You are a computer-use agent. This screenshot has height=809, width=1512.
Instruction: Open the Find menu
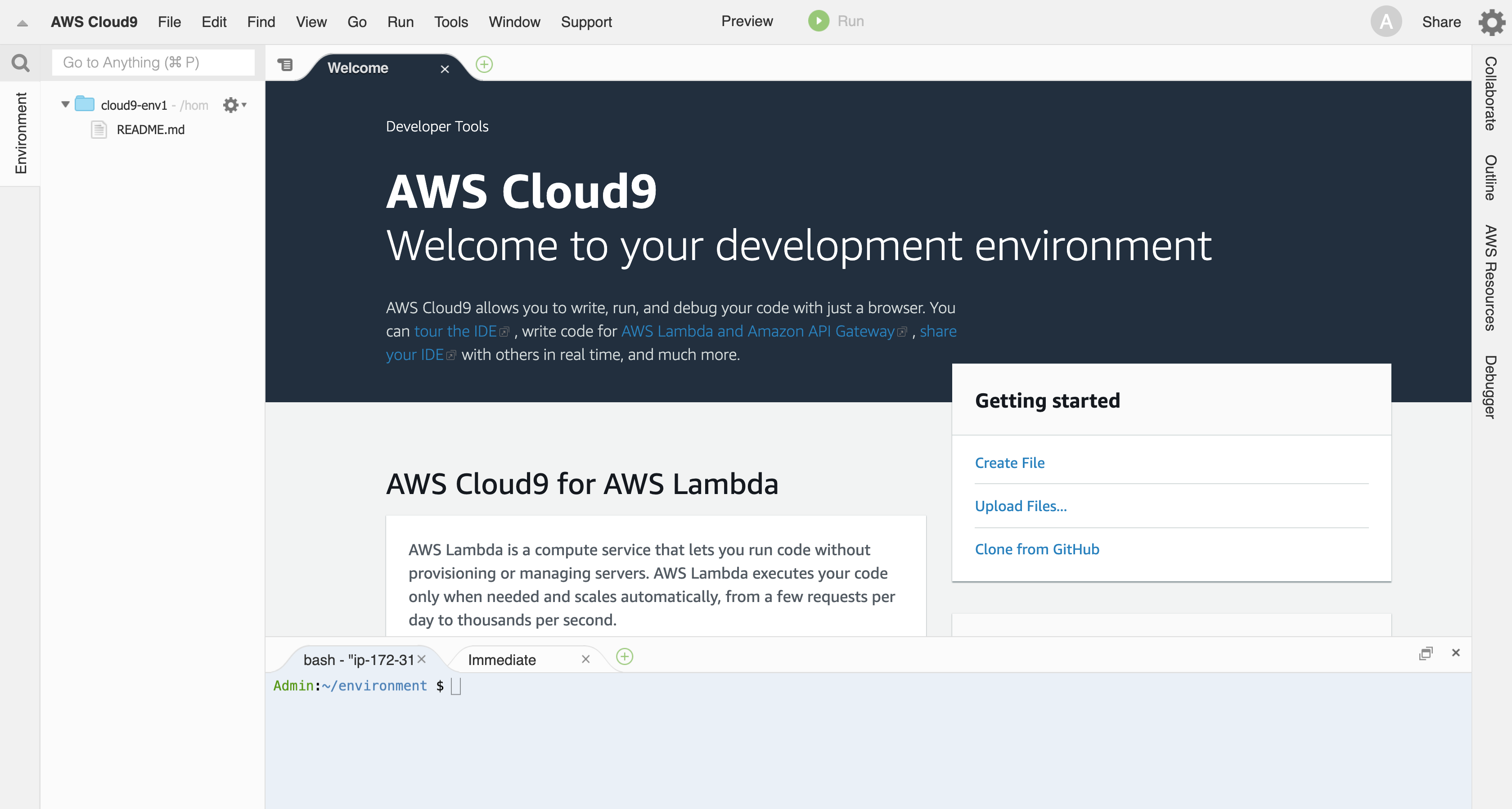point(261,22)
